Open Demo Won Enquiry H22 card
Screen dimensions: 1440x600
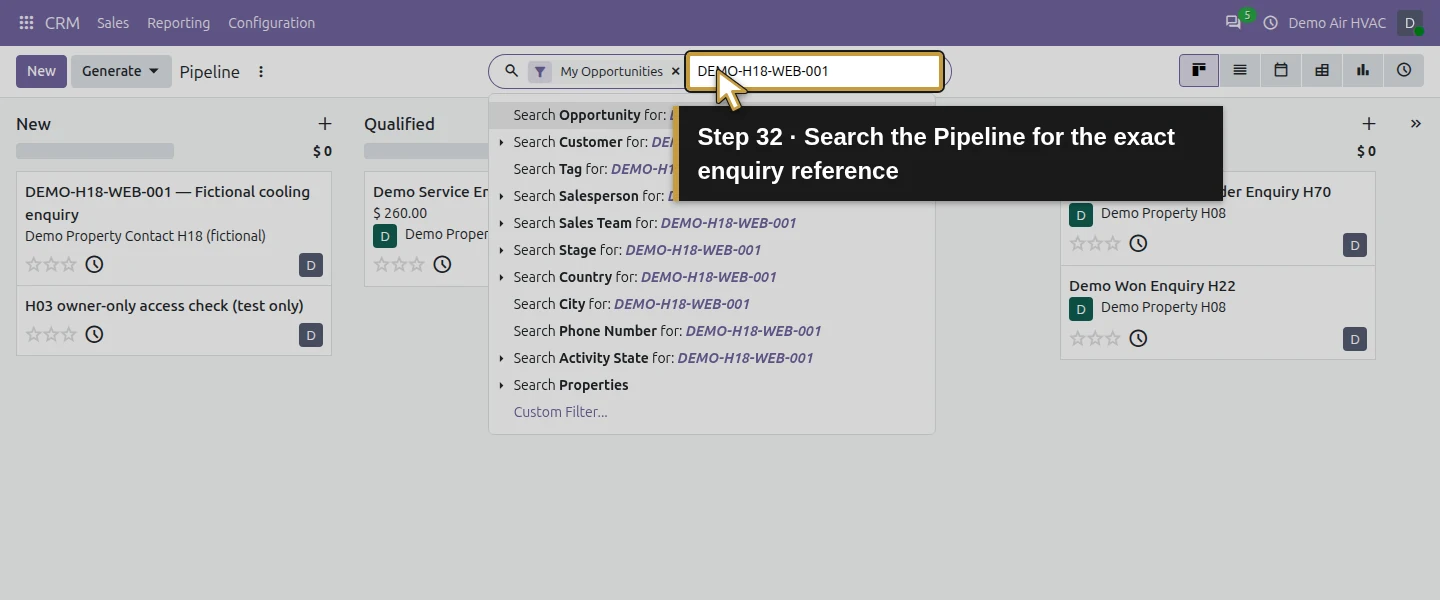[1218, 313]
